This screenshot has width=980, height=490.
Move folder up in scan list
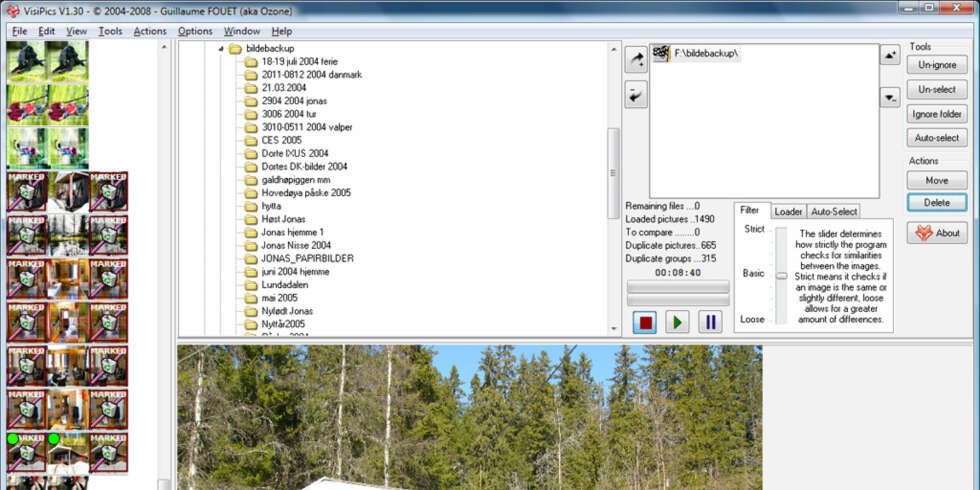point(890,54)
